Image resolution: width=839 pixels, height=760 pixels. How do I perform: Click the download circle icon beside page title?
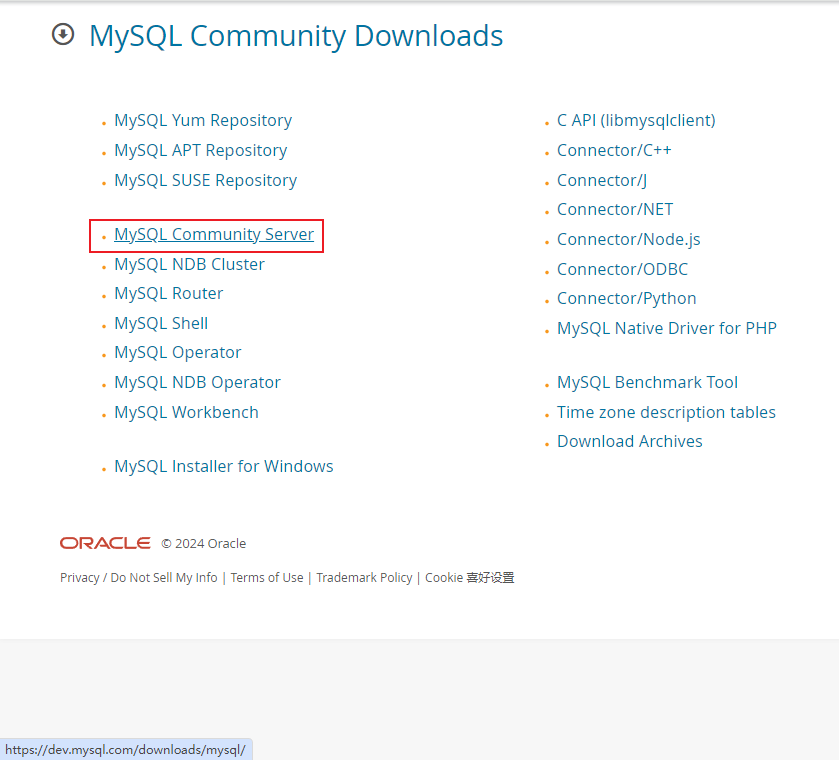click(63, 35)
